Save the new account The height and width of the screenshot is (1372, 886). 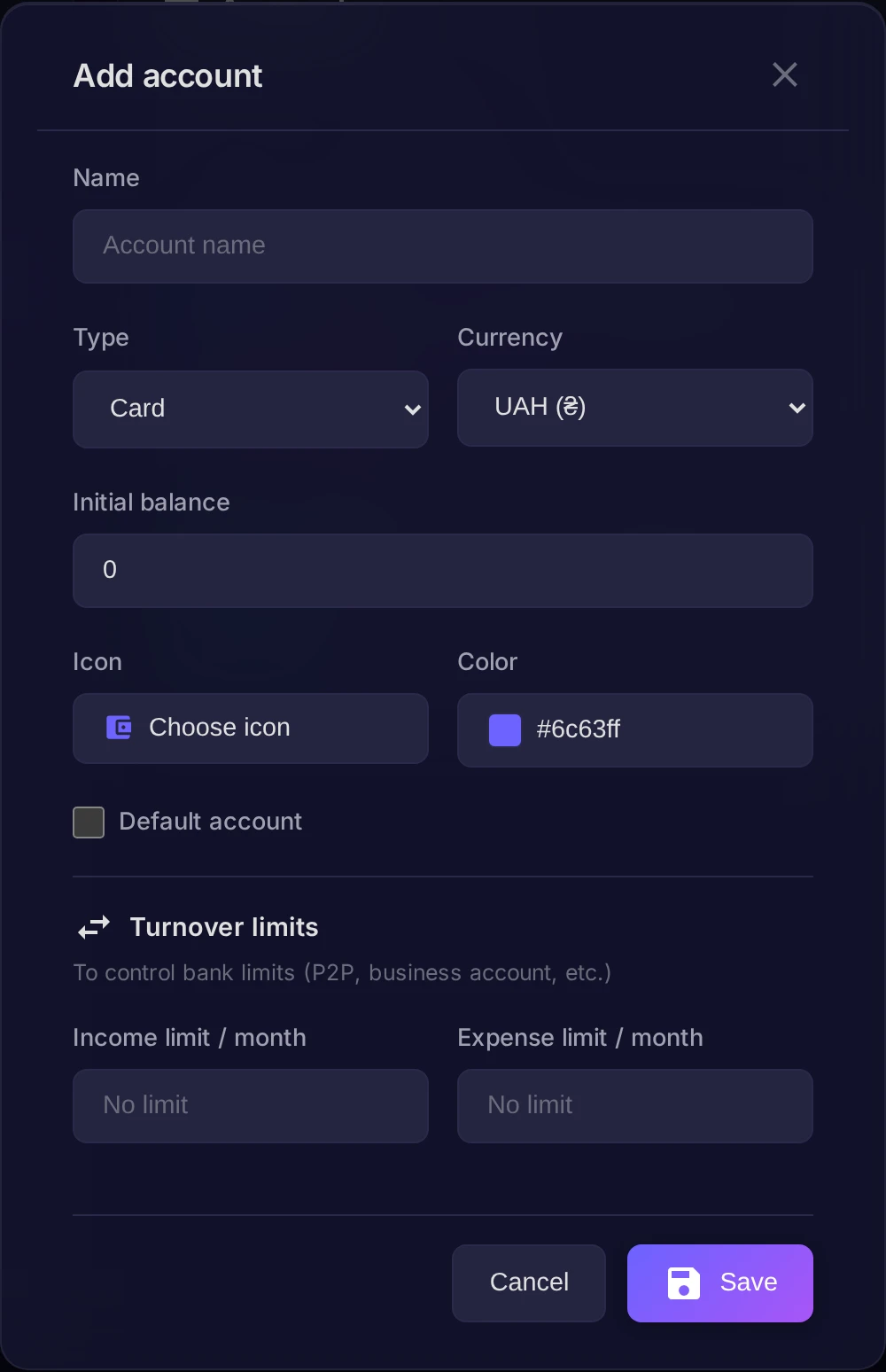click(720, 1282)
